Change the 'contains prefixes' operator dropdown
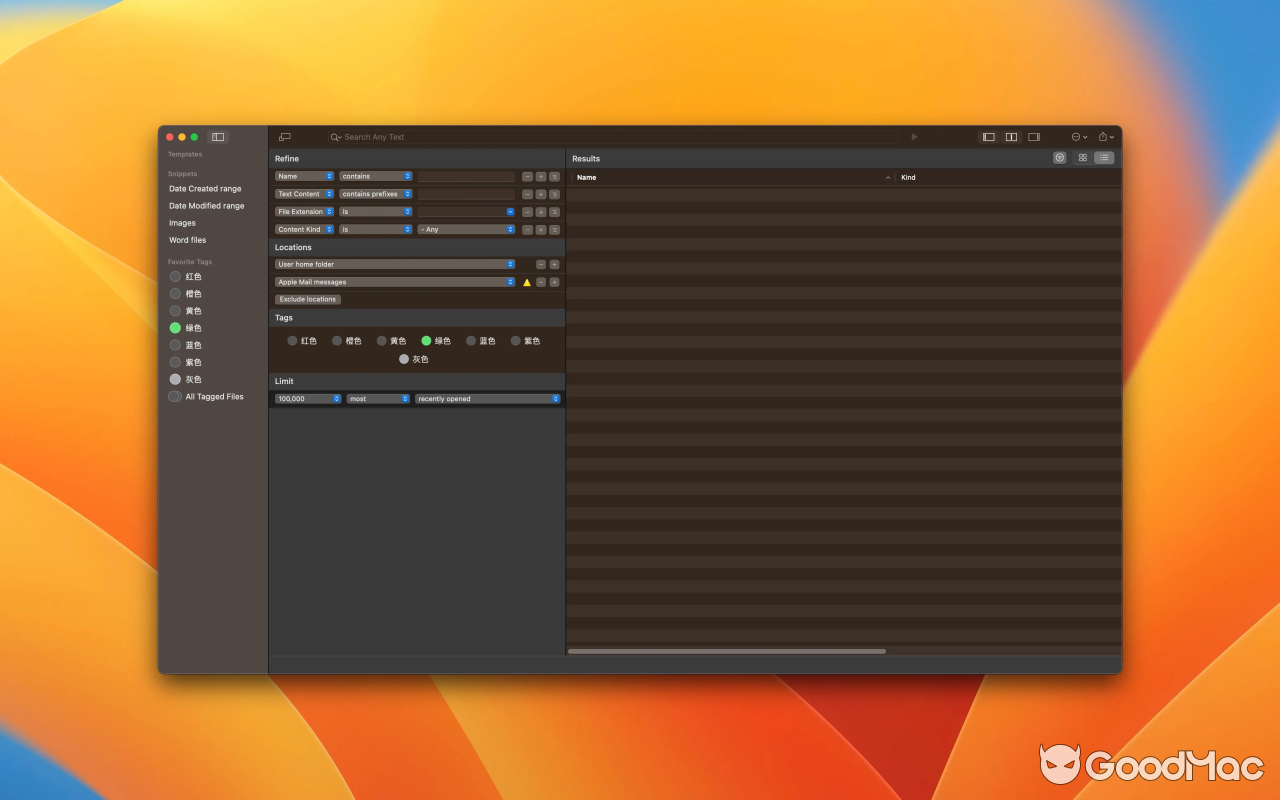Screen dimensions: 1280x800 tap(376, 193)
